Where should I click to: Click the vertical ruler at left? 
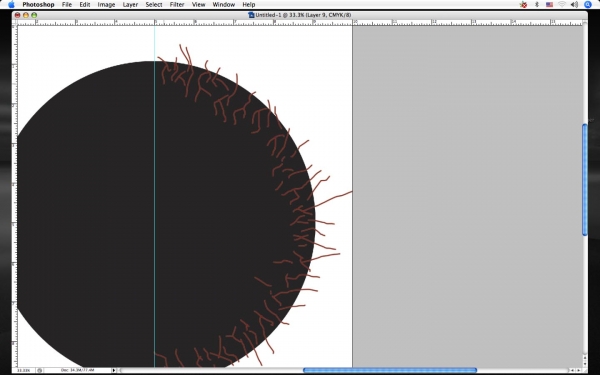point(15,196)
